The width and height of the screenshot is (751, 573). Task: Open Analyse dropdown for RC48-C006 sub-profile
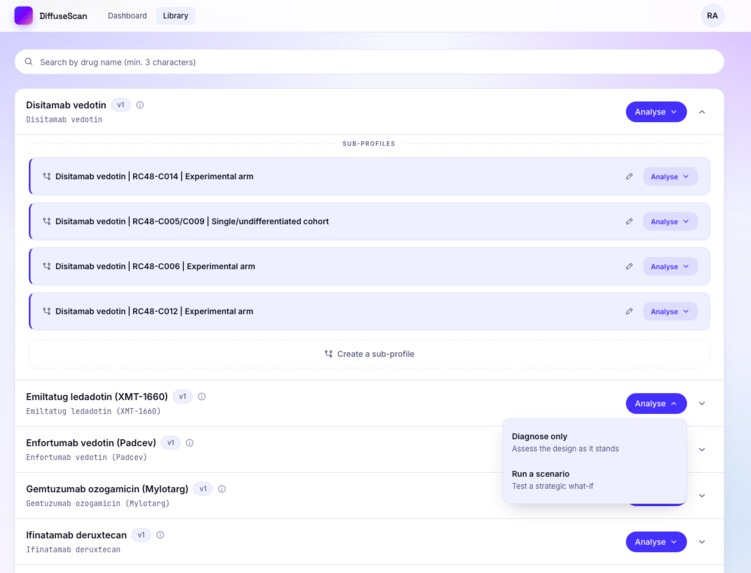click(670, 266)
